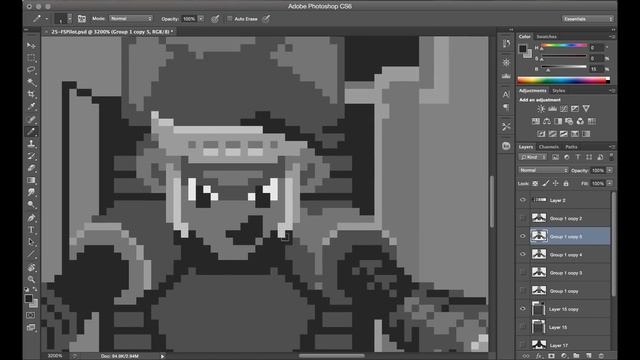Open the History panel icon

[x=506, y=44]
